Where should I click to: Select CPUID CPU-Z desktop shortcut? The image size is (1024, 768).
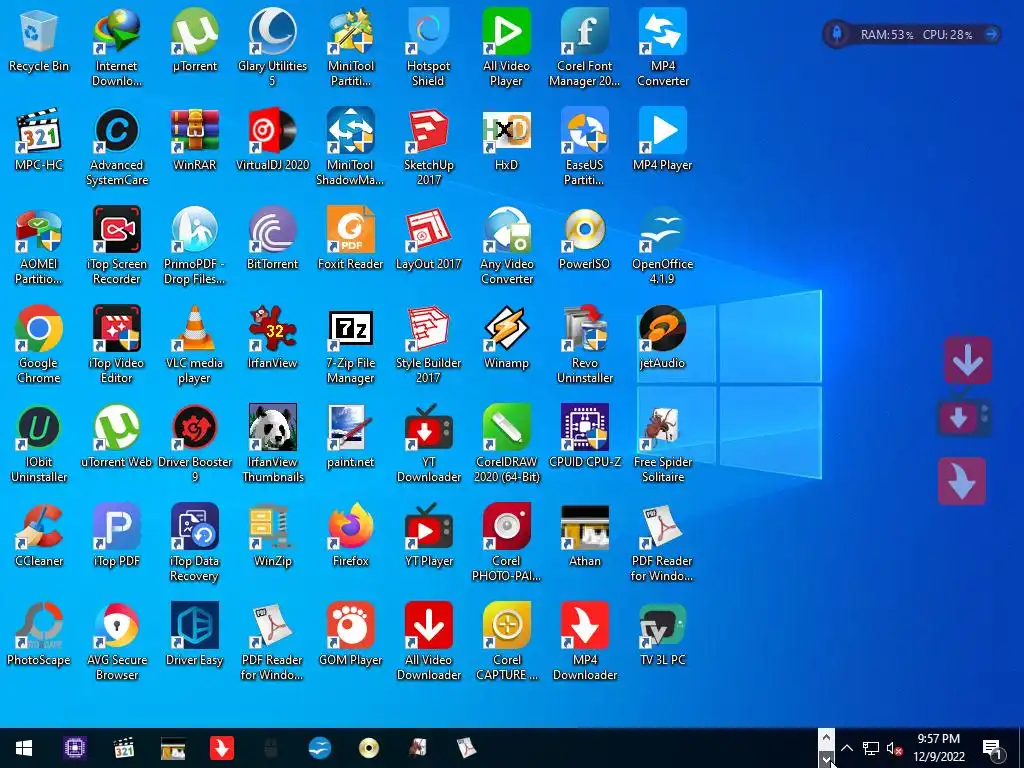584,438
